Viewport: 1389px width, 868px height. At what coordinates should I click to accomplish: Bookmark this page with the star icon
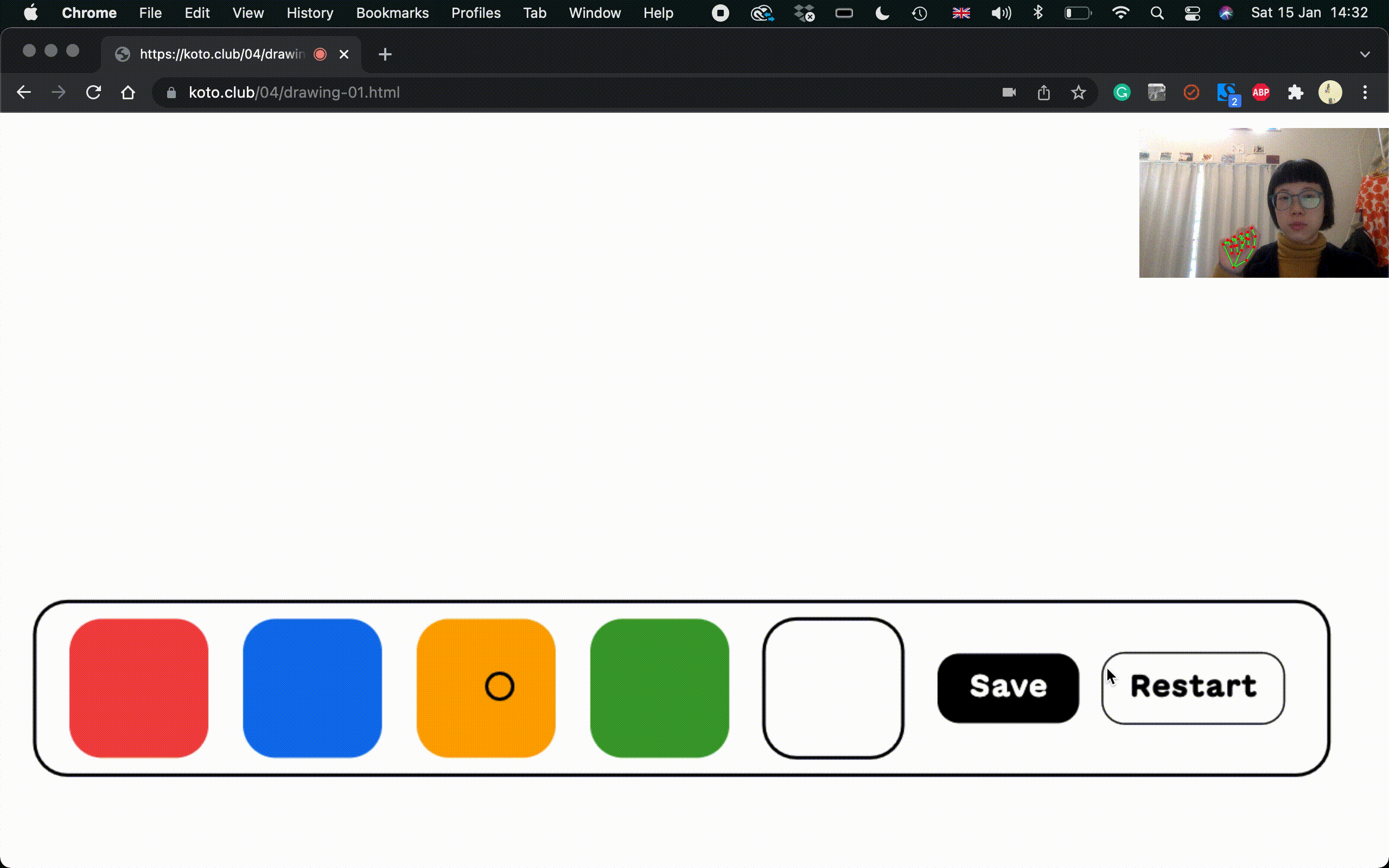pos(1079,92)
